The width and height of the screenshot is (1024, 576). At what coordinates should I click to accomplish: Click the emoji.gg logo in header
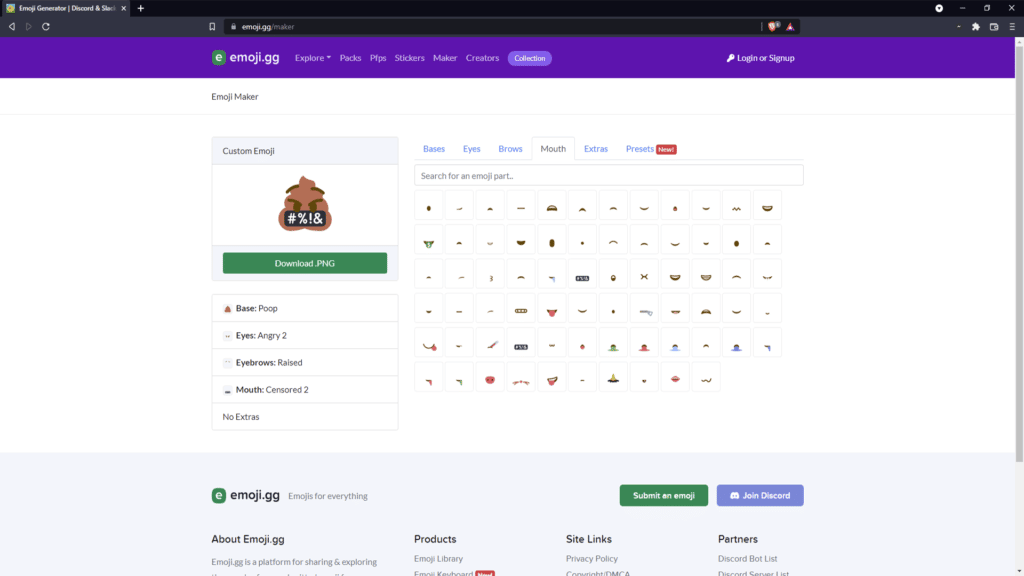(246, 57)
